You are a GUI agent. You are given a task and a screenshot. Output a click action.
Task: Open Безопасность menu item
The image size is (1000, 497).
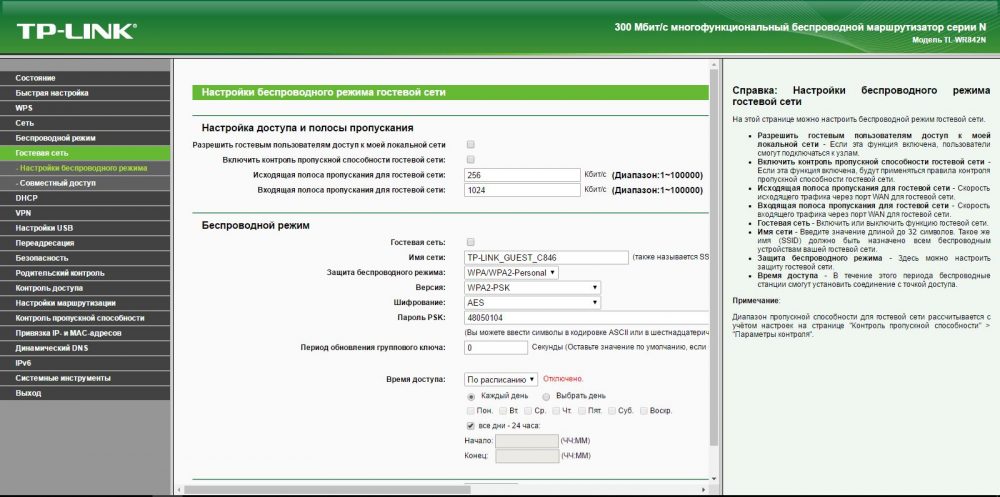pos(85,258)
